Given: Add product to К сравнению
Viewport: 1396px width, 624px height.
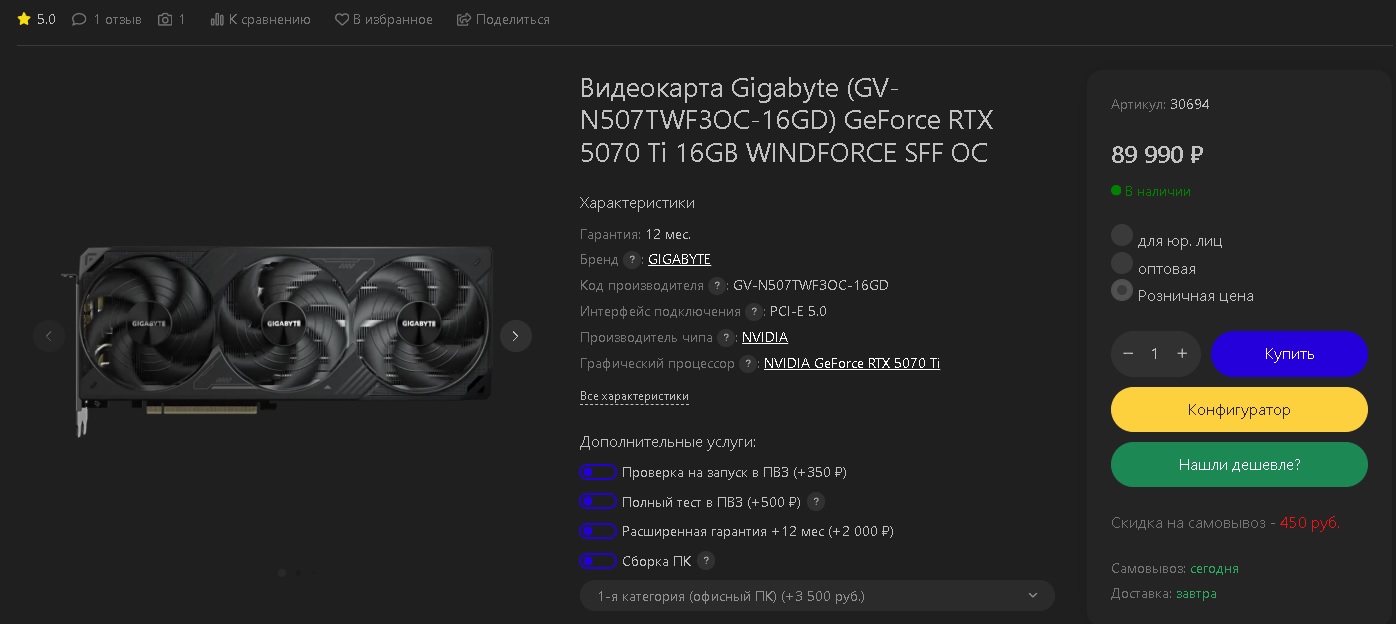Looking at the screenshot, I should coord(260,19).
